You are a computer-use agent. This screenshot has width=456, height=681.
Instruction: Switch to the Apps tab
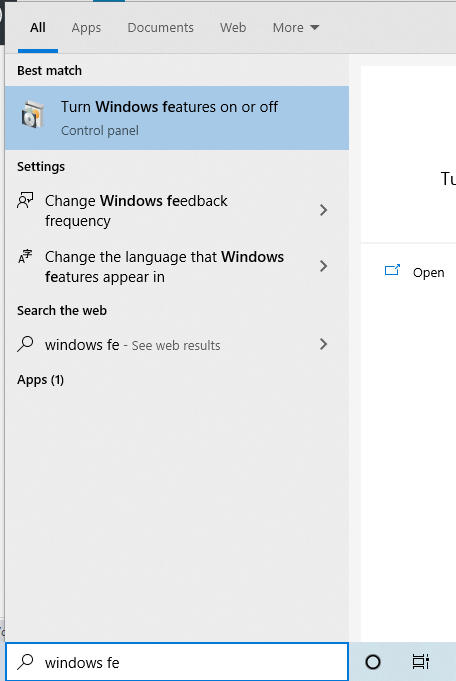(x=86, y=28)
